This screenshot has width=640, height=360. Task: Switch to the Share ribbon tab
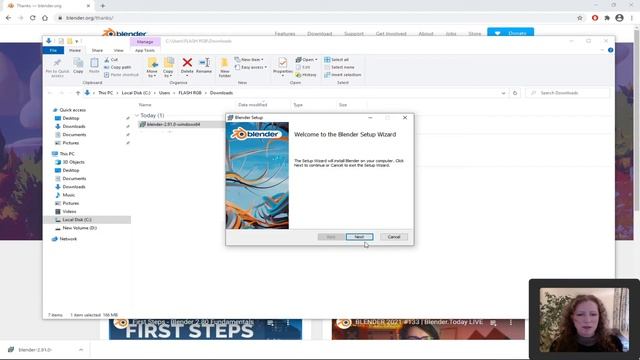coord(97,50)
